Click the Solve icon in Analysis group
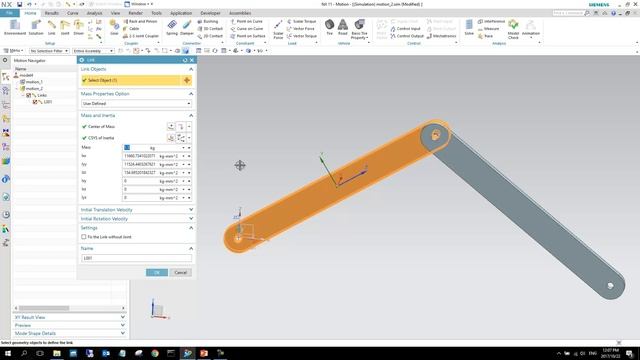Viewport: 640px width, 360px height. pyautogui.click(x=469, y=27)
